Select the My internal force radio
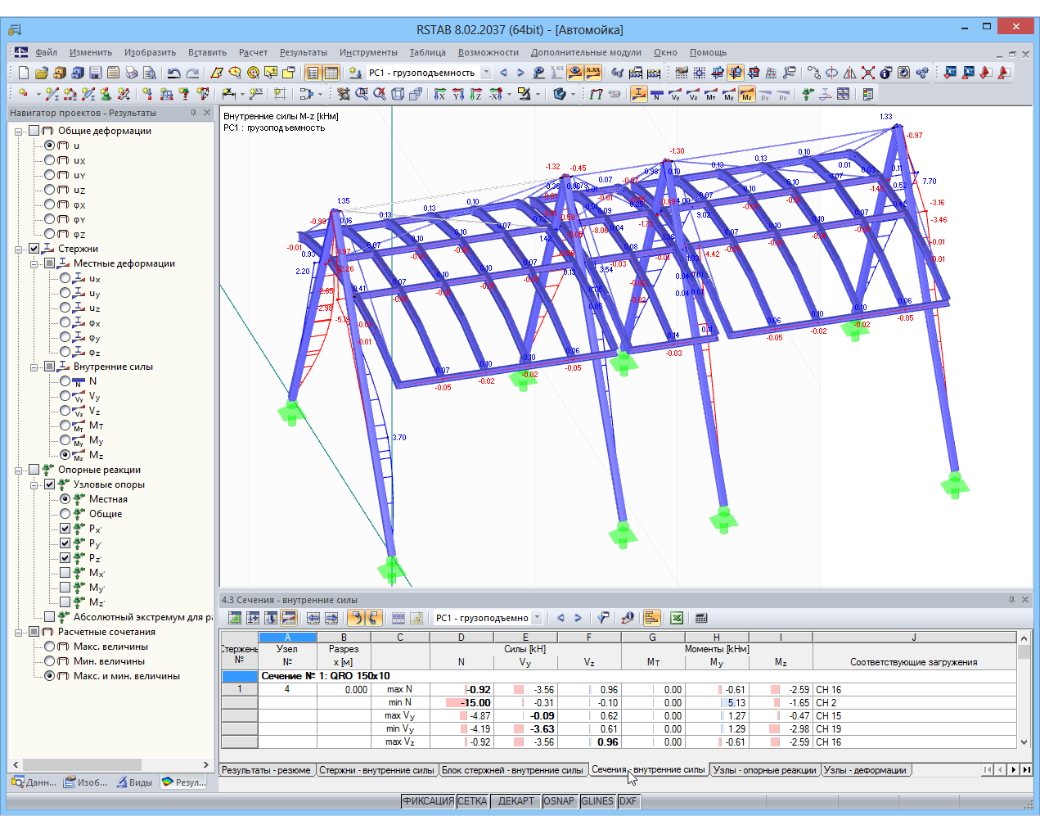The image size is (1040, 832). click(x=65, y=440)
